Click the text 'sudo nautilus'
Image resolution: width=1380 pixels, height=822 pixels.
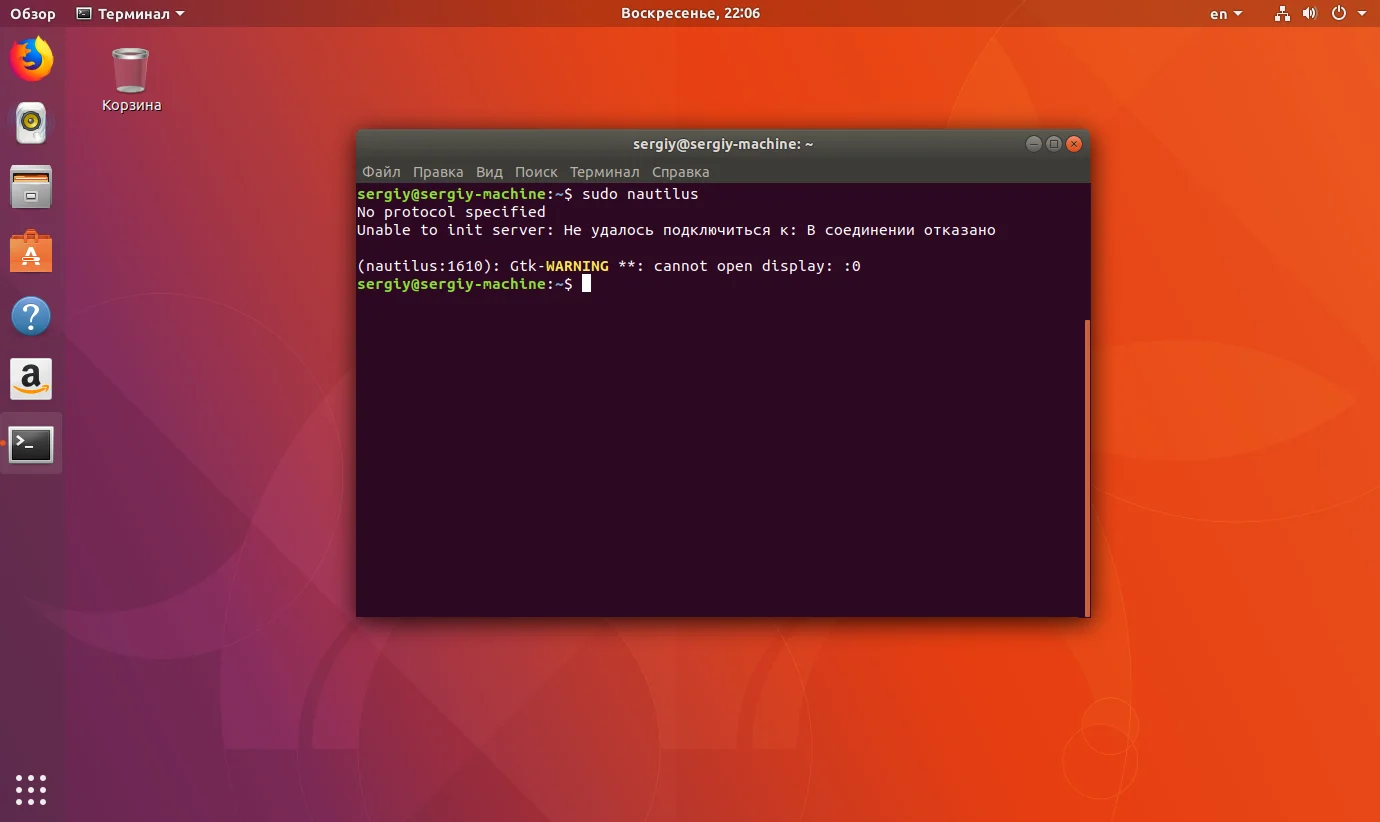(x=640, y=194)
